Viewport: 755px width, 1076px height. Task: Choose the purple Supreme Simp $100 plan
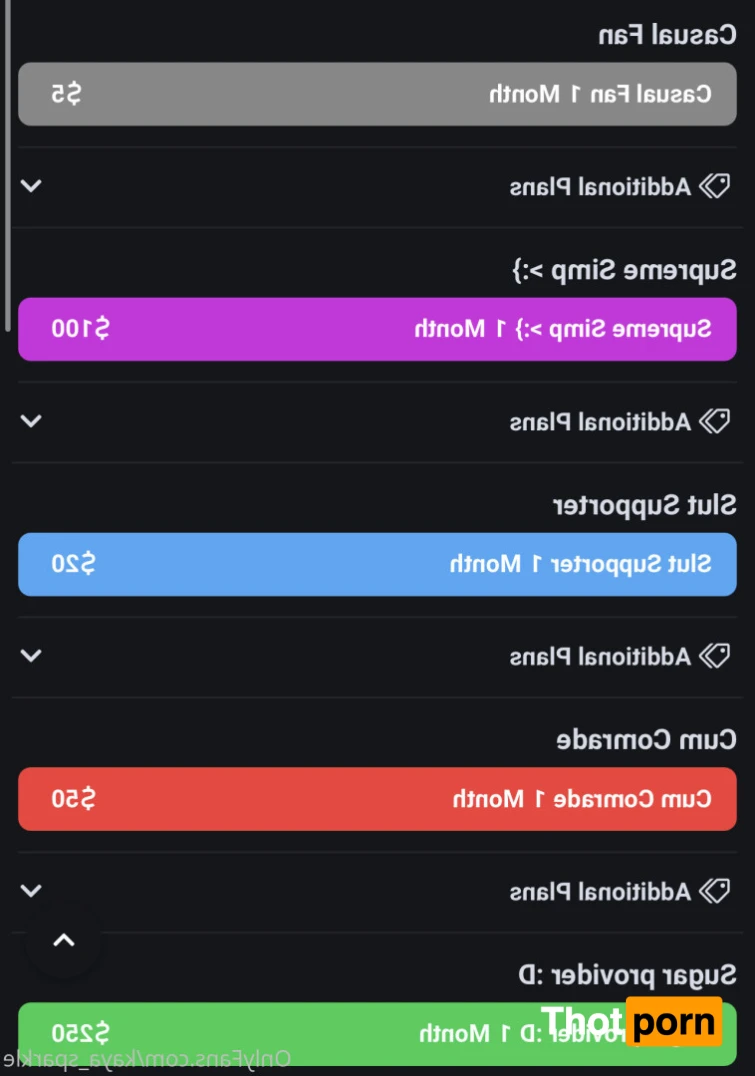click(377, 329)
